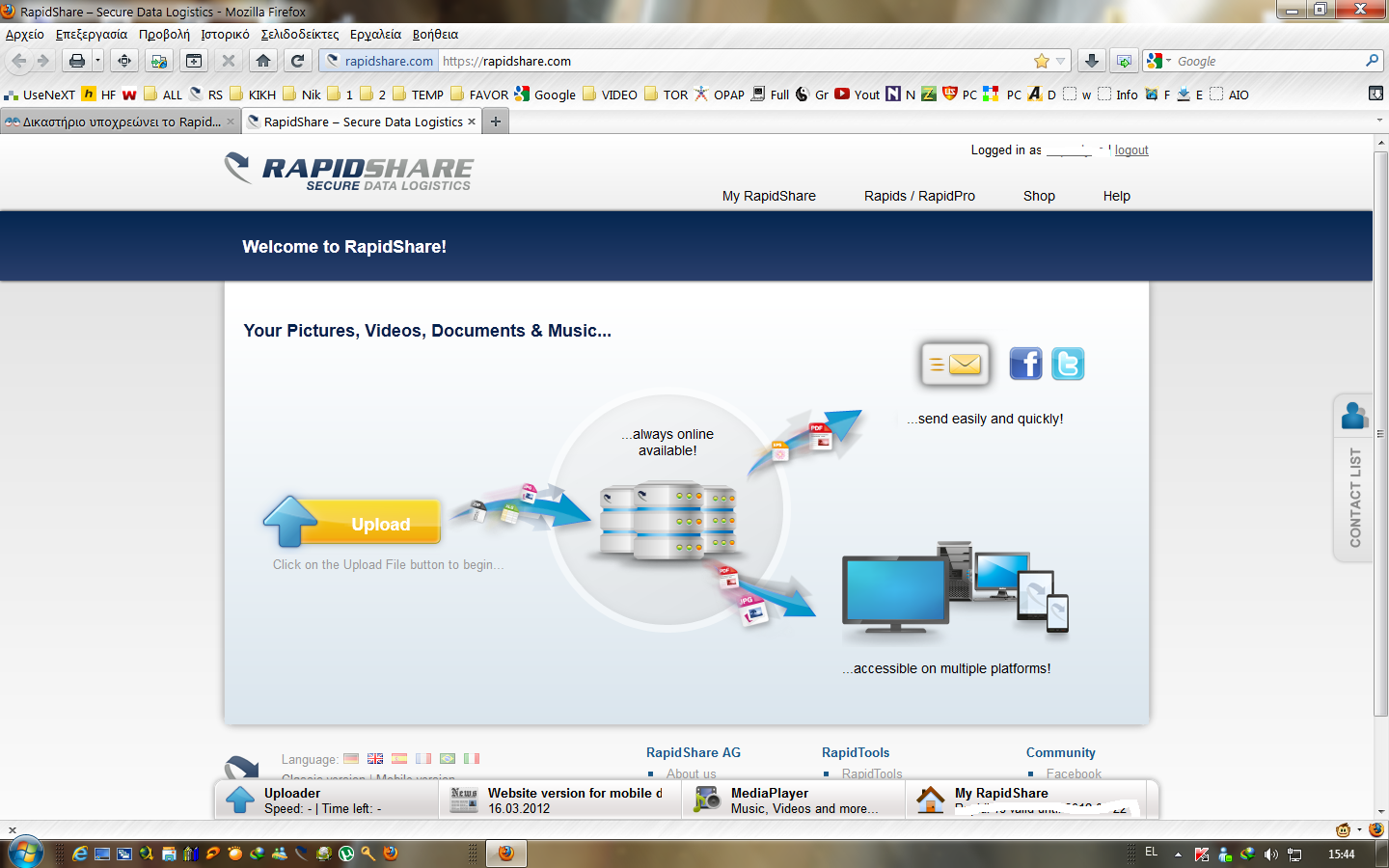Viewport: 1389px width, 868px height.
Task: Open the MediaPlayer bottom bar item
Action: click(794, 800)
